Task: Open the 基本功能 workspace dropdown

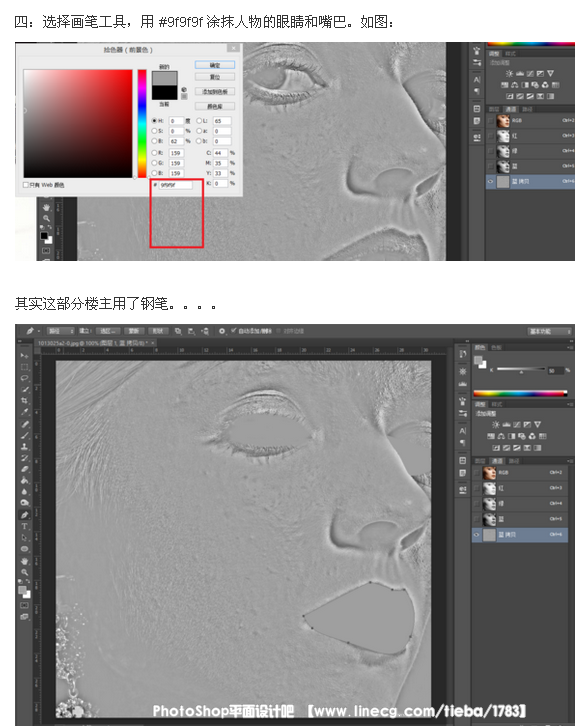Action: tap(550, 331)
